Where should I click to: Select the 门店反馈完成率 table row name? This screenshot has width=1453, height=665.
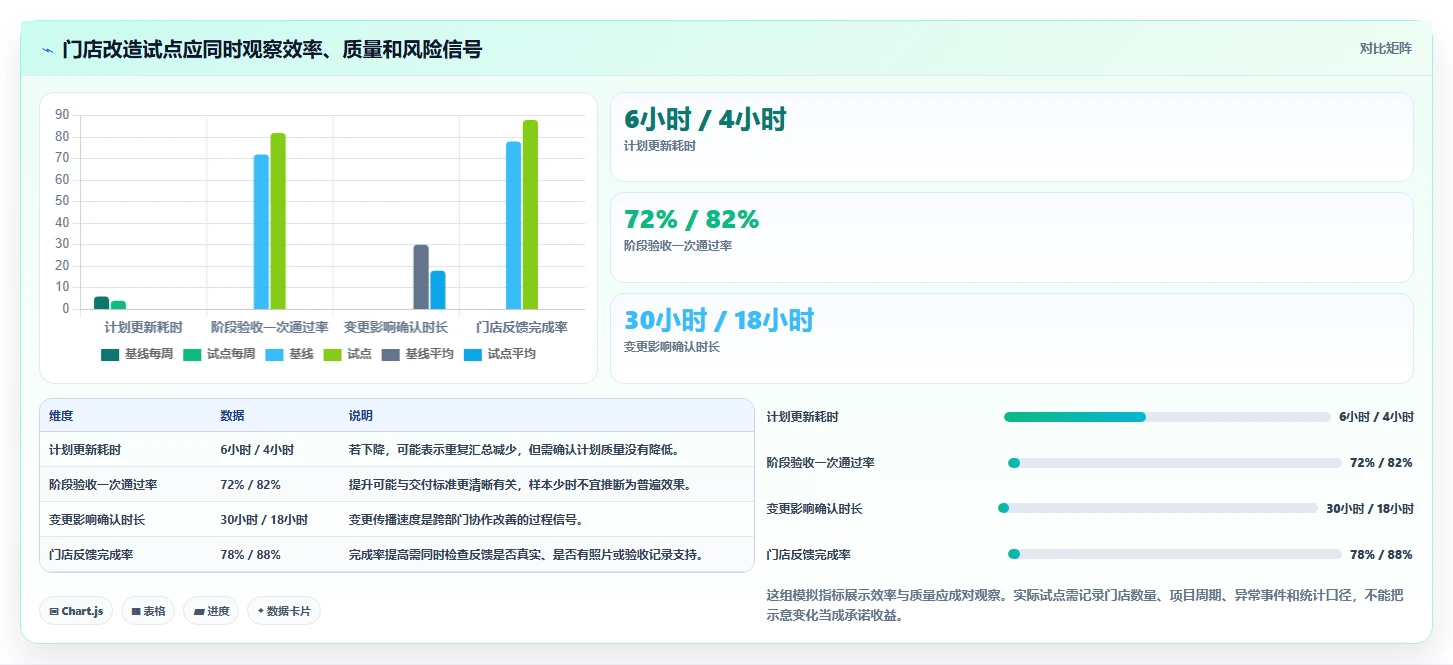click(x=91, y=555)
